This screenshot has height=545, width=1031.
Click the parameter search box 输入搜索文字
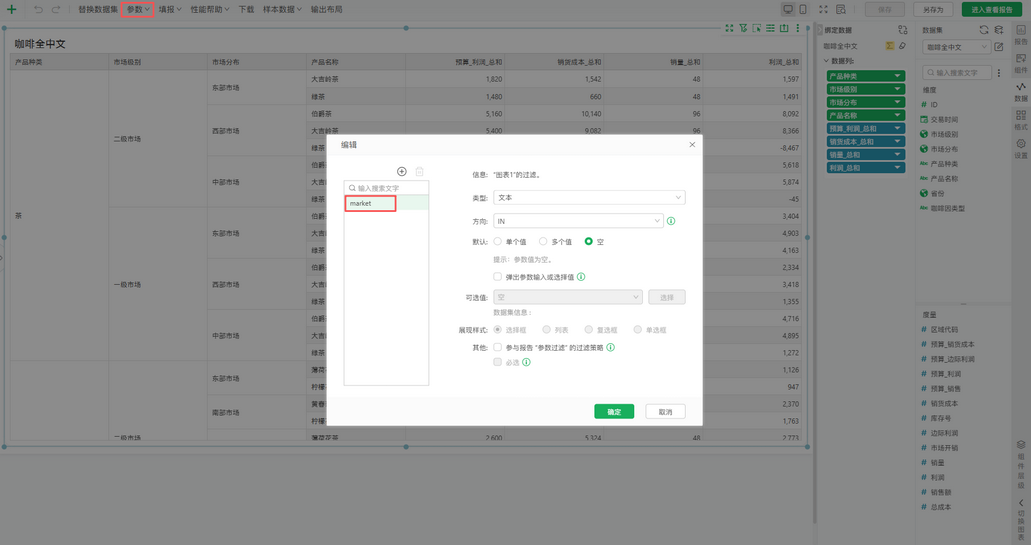[x=388, y=188]
